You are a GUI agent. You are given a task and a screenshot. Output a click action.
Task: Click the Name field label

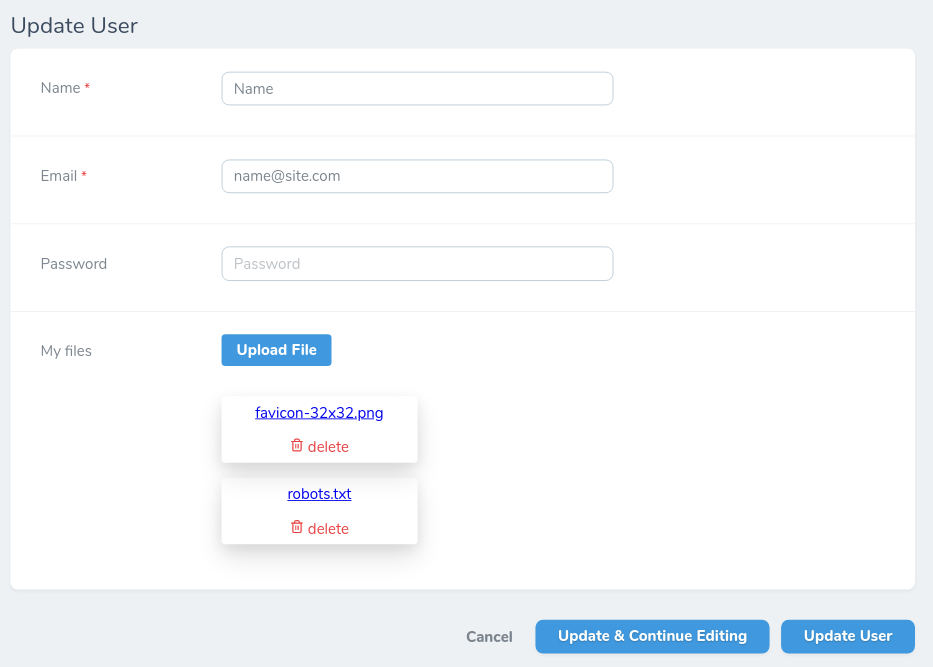click(60, 88)
